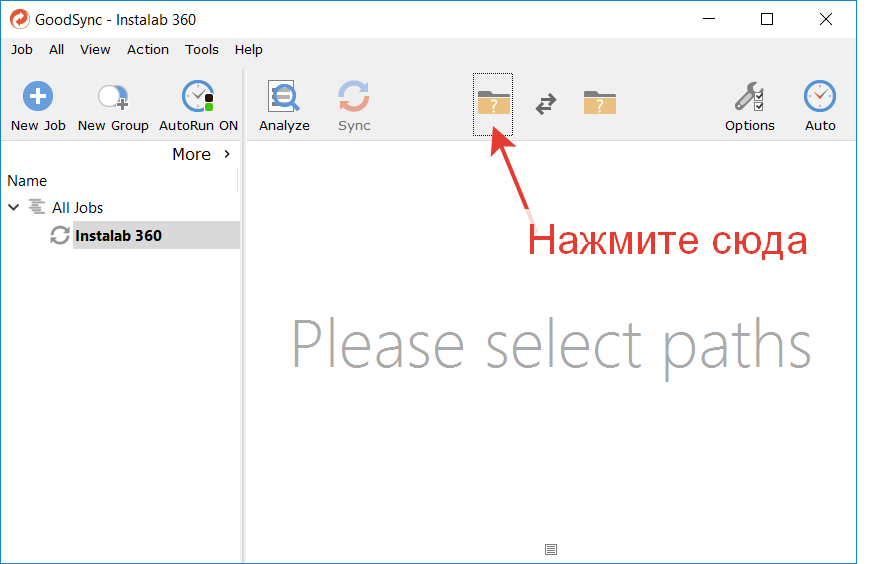Viewport: 871px width, 564px height.
Task: Click the GoodSync logo in title bar
Action: (x=20, y=19)
